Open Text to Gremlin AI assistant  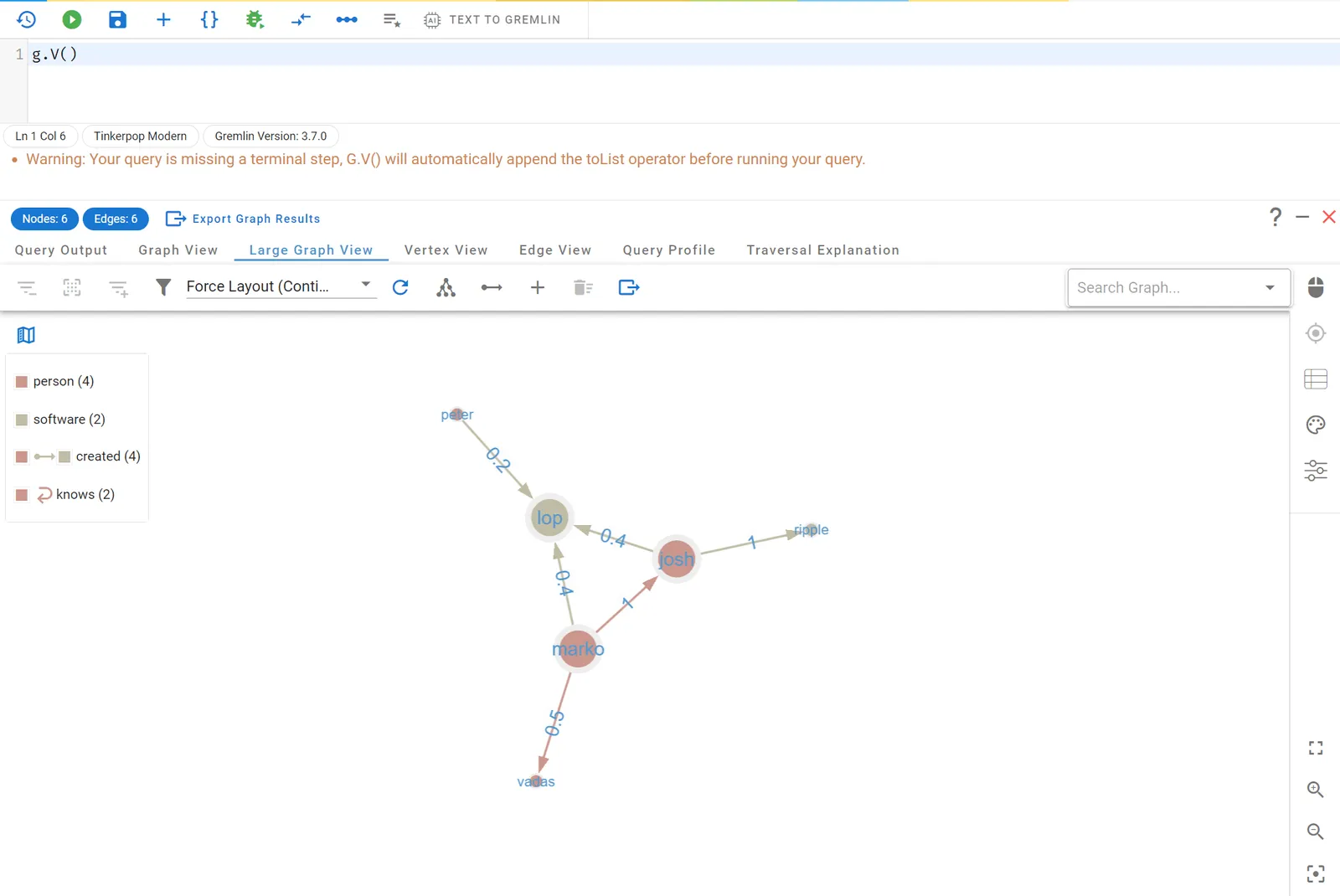[x=492, y=19]
